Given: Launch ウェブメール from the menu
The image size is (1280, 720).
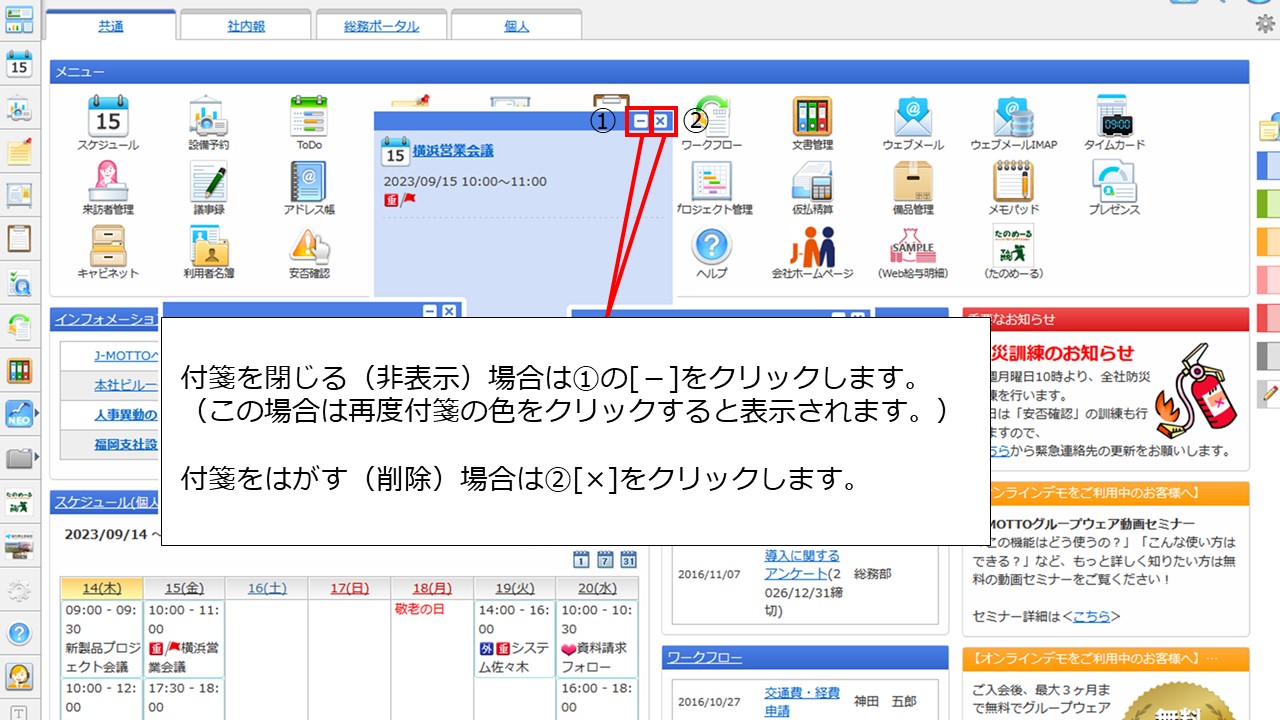Looking at the screenshot, I should click(x=912, y=118).
